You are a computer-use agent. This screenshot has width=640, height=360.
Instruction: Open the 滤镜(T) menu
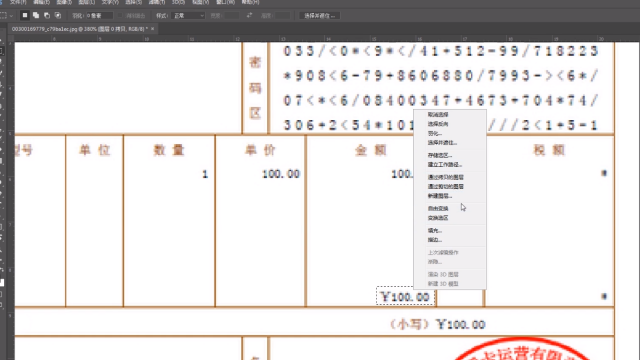[157, 2]
